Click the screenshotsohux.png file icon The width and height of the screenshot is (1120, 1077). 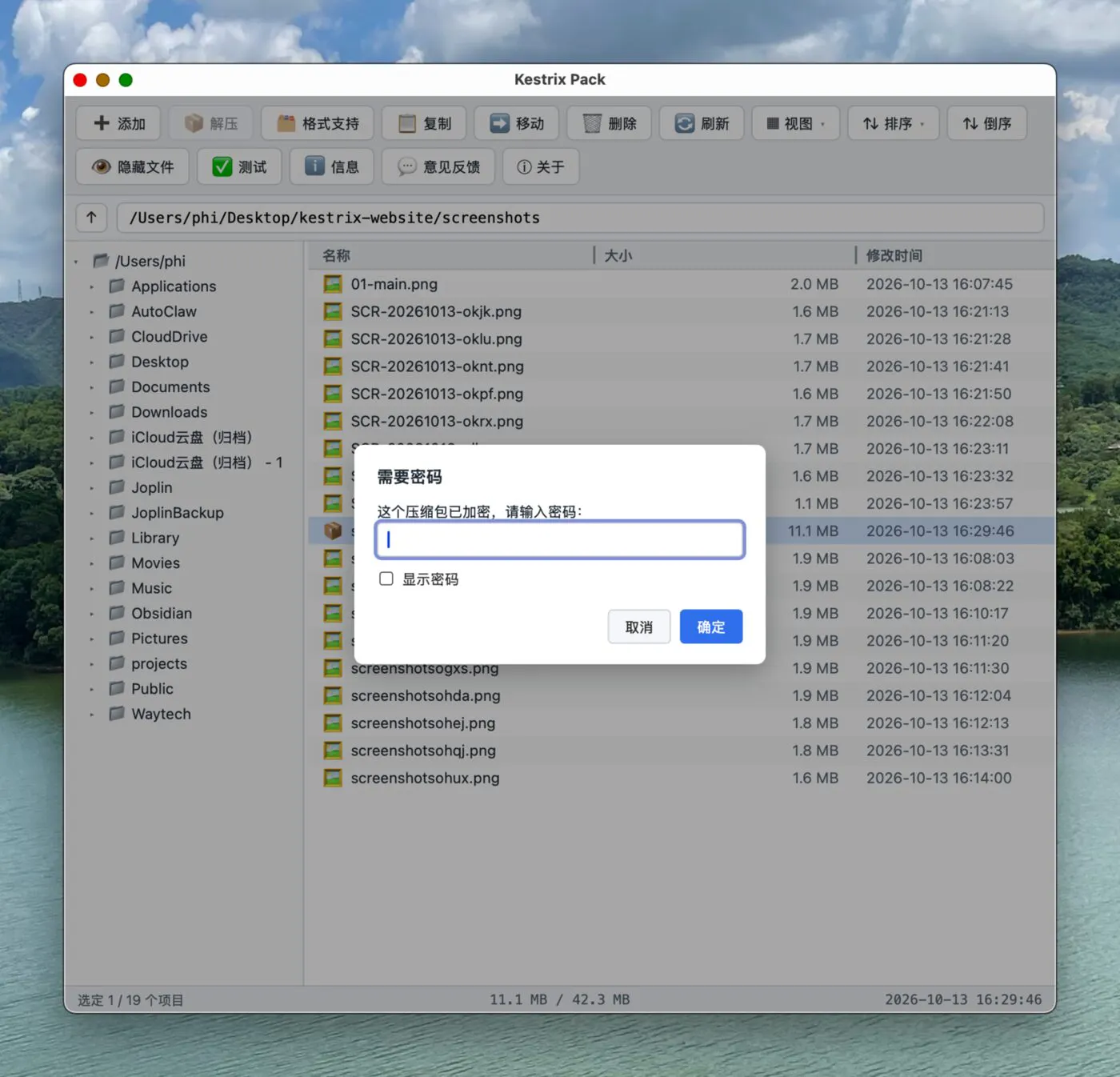[x=333, y=778]
